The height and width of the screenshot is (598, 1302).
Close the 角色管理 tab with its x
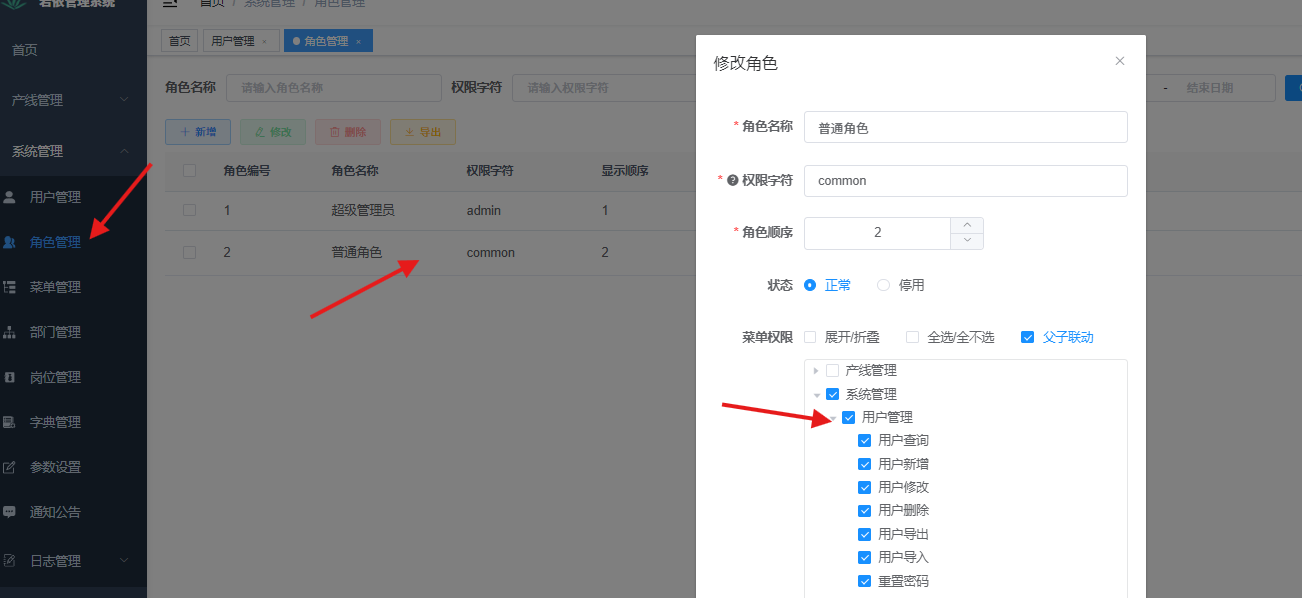point(358,42)
